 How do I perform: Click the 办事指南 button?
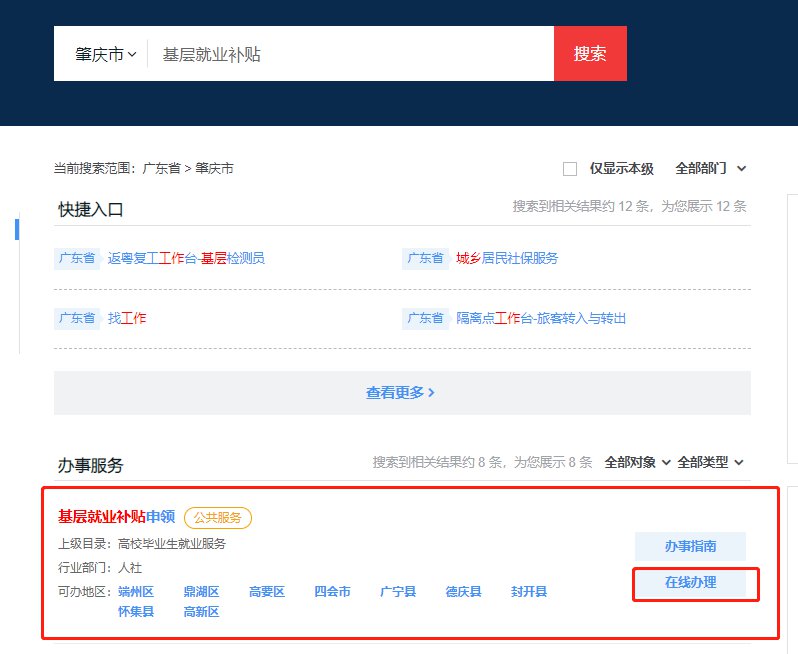pyautogui.click(x=690, y=547)
